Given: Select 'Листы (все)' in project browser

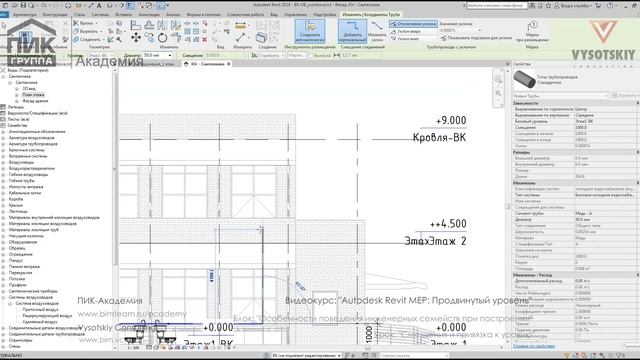Looking at the screenshot, I should click(18, 119).
